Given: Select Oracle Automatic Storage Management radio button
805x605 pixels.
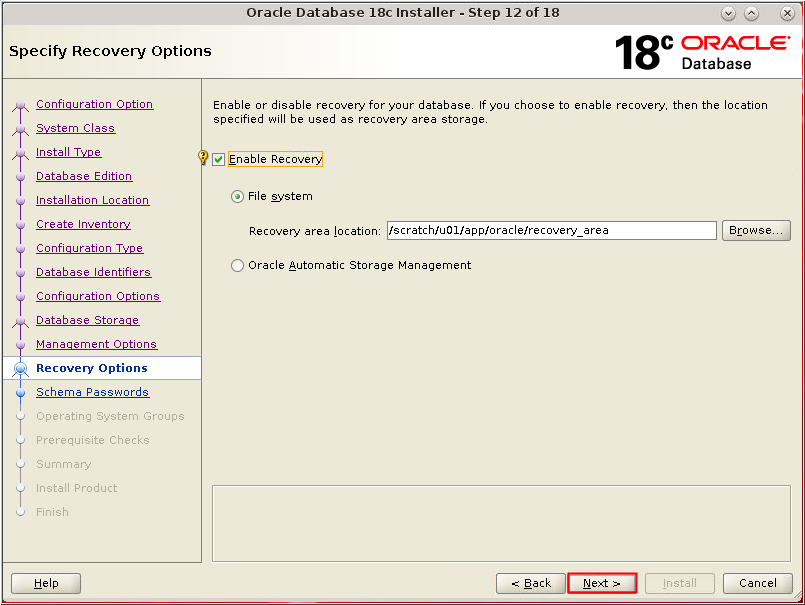Looking at the screenshot, I should click(237, 266).
